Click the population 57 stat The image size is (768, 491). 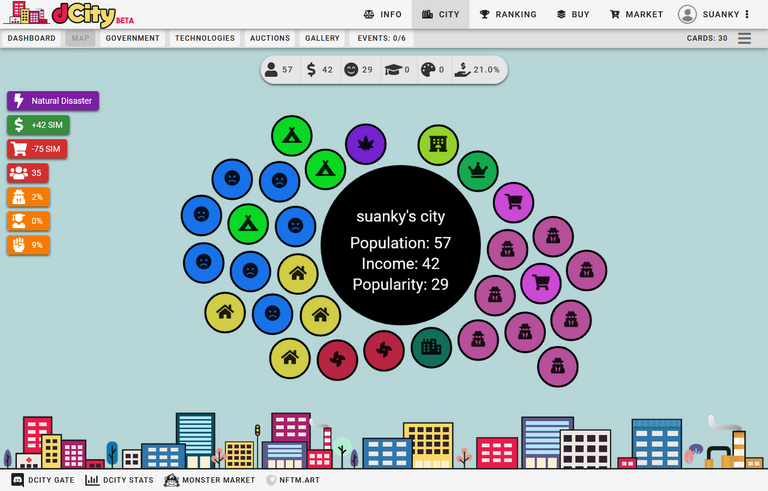pyautogui.click(x=280, y=70)
